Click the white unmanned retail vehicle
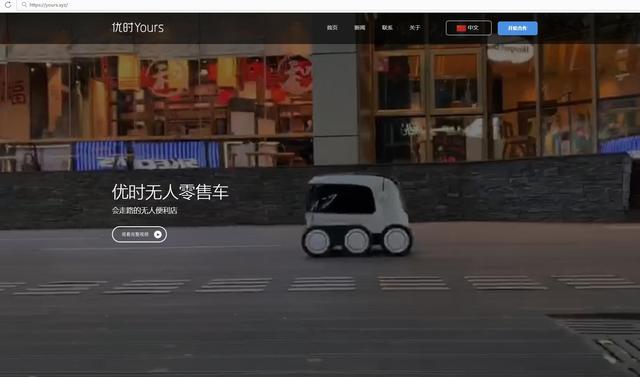The height and width of the screenshot is (377, 640). pyautogui.click(x=357, y=215)
